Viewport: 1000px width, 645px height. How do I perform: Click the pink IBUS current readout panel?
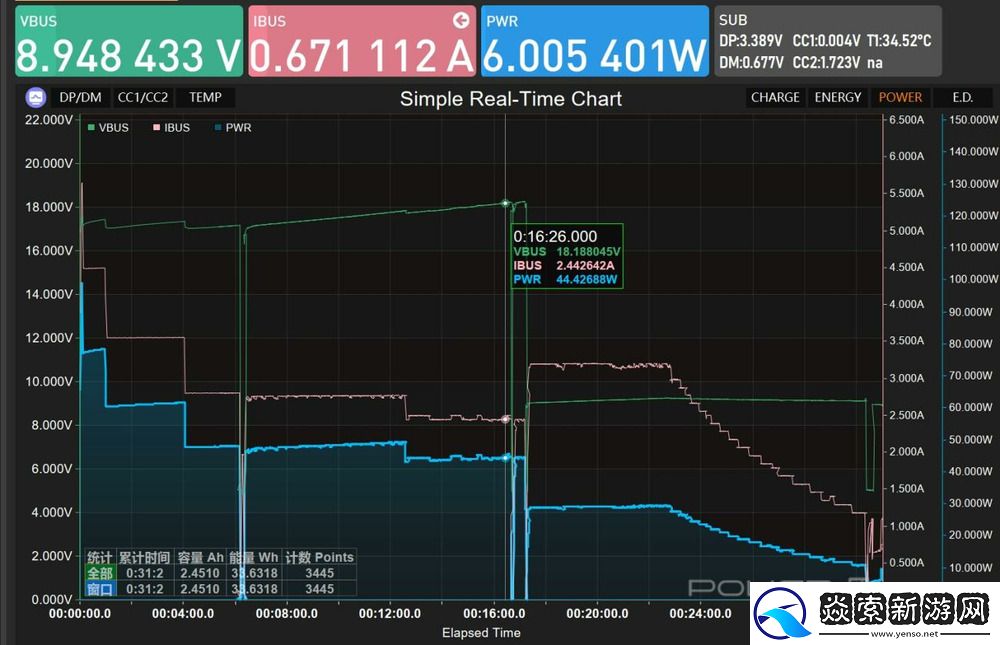point(362,41)
